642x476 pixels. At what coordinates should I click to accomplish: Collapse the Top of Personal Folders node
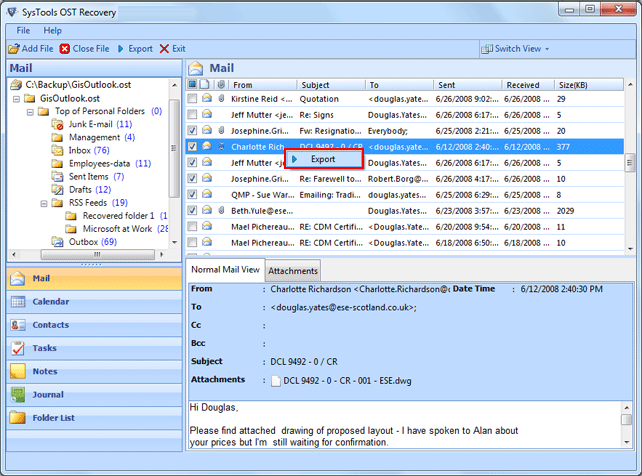tap(31, 111)
